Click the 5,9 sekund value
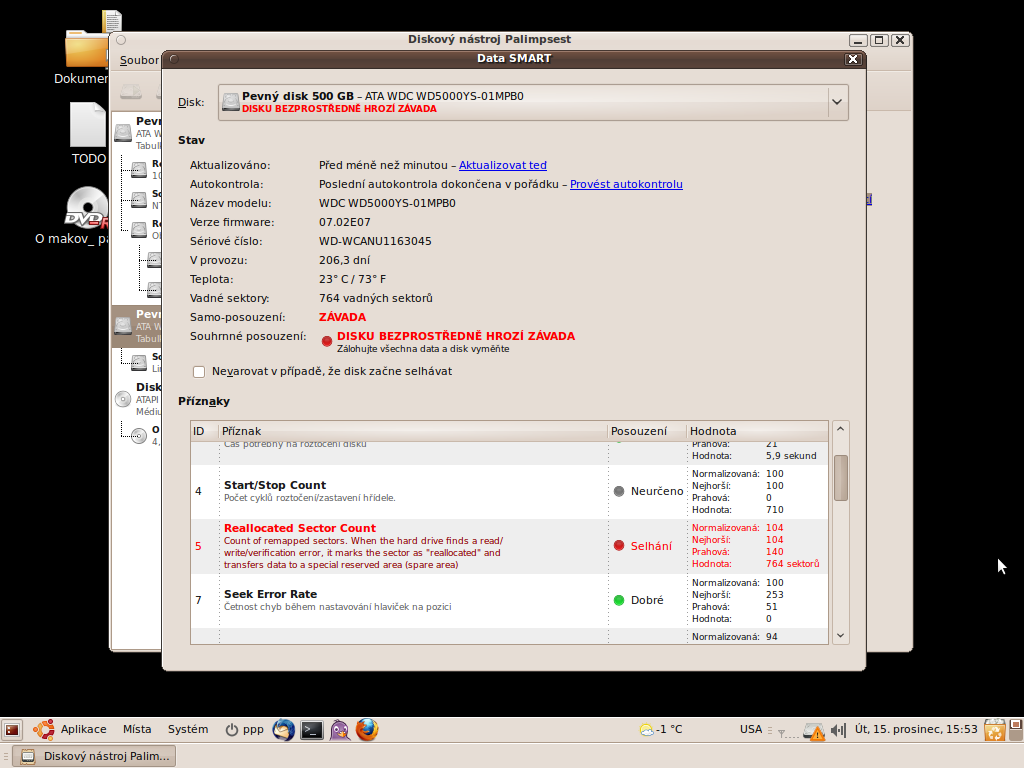This screenshot has height=768, width=1024. click(x=791, y=456)
